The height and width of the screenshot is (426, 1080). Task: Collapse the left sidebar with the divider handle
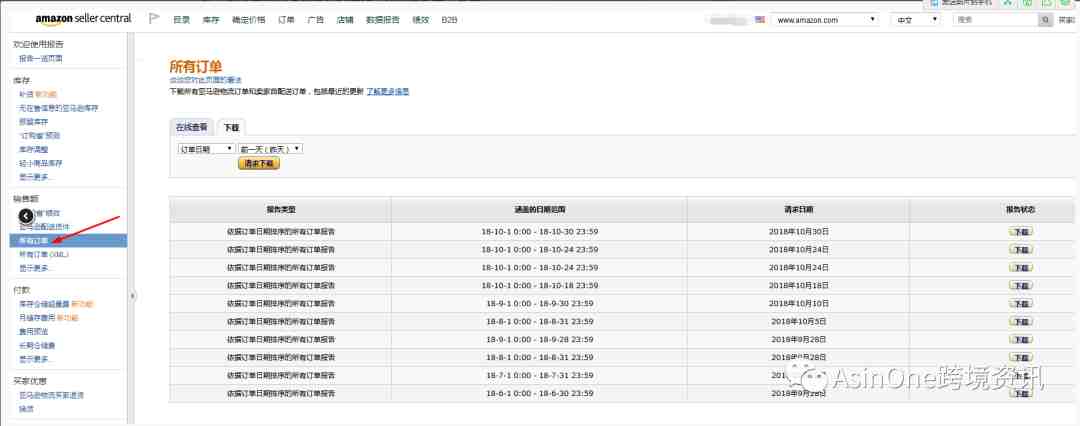(132, 296)
